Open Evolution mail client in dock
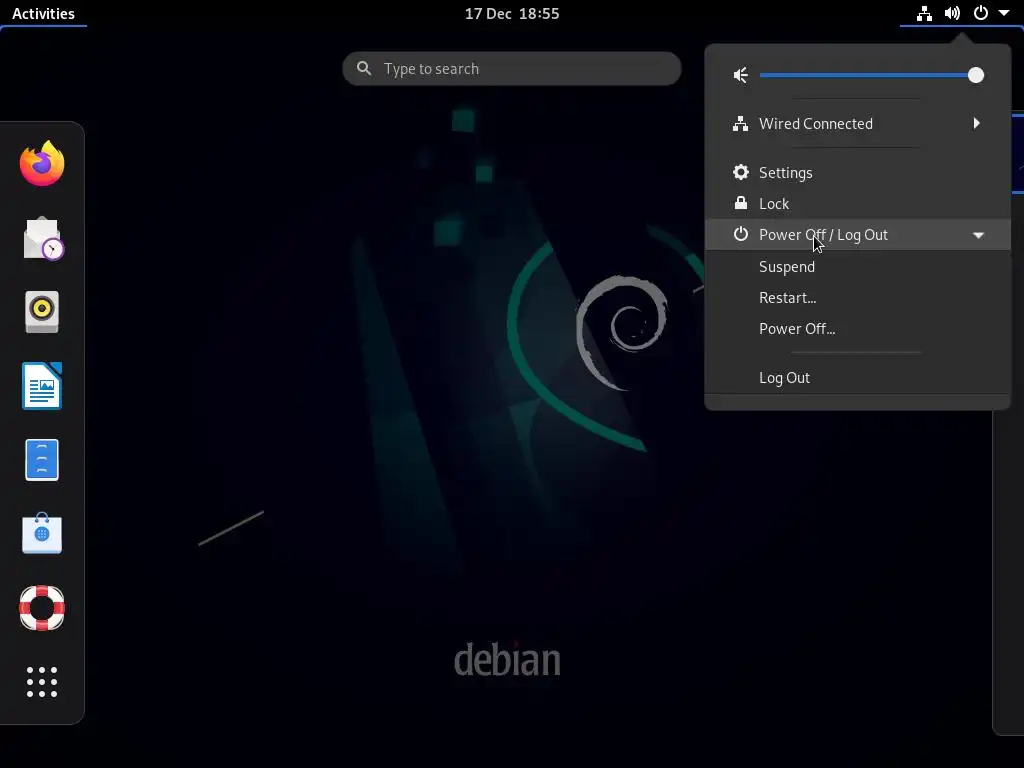This screenshot has height=768, width=1024. tap(43, 238)
